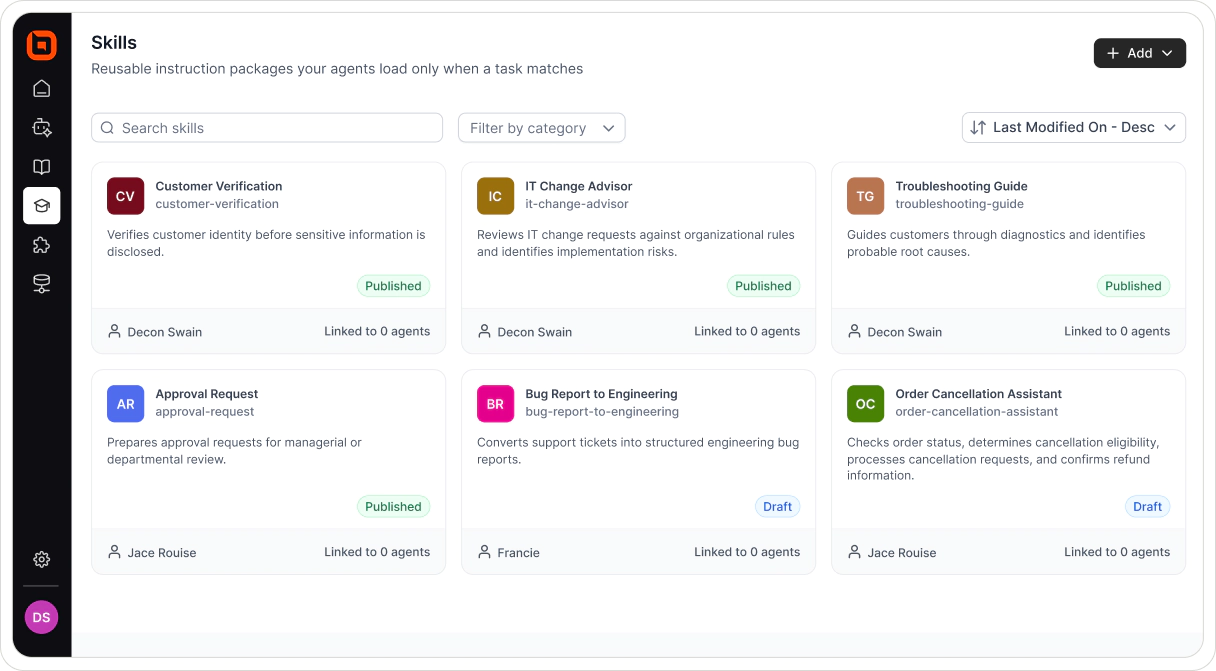Viewport: 1216px width, 671px height.
Task: Click the CV Customer Verification avatar
Action: pos(125,196)
